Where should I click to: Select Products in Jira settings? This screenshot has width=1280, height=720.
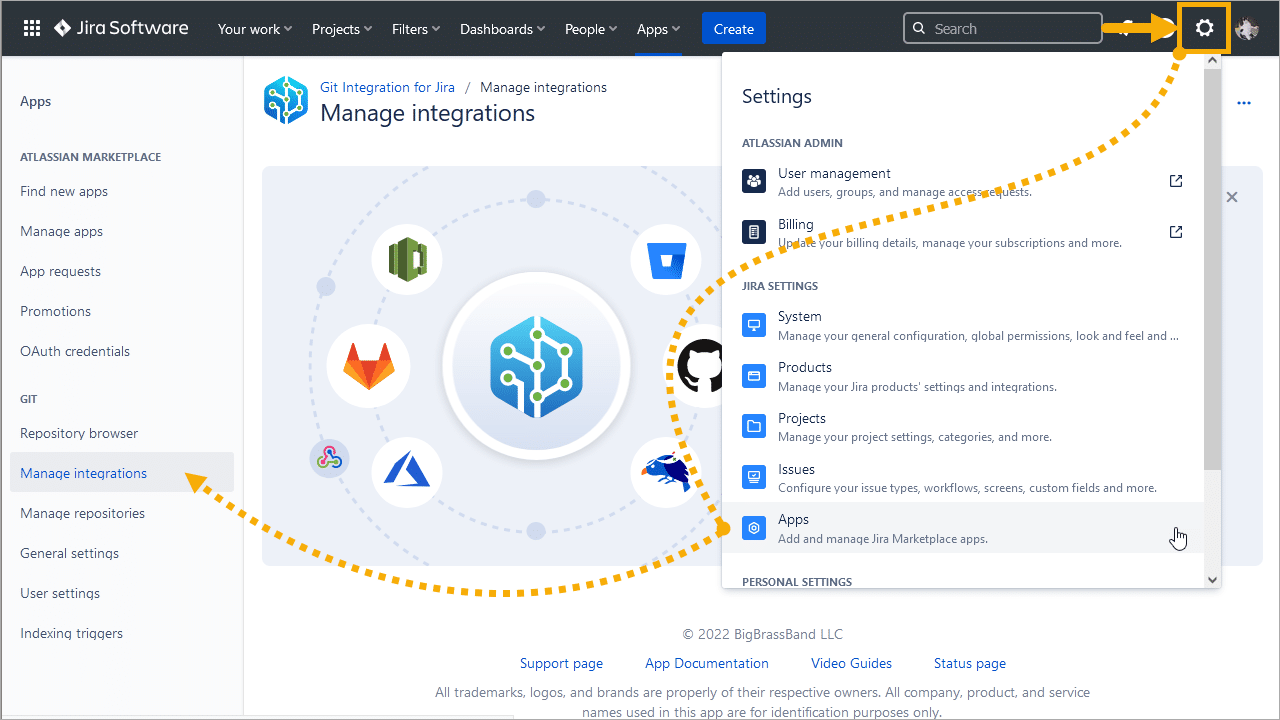pyautogui.click(x=963, y=376)
